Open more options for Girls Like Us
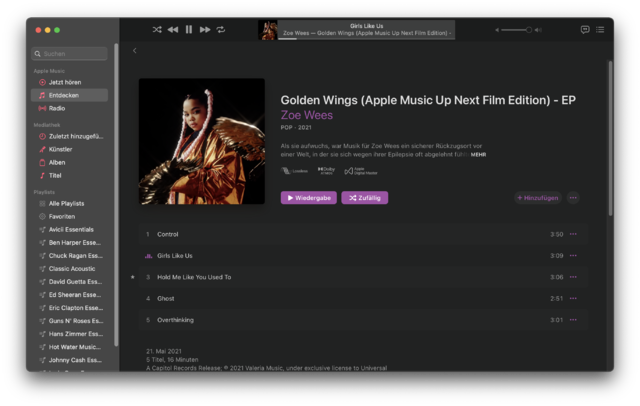 coord(573,255)
